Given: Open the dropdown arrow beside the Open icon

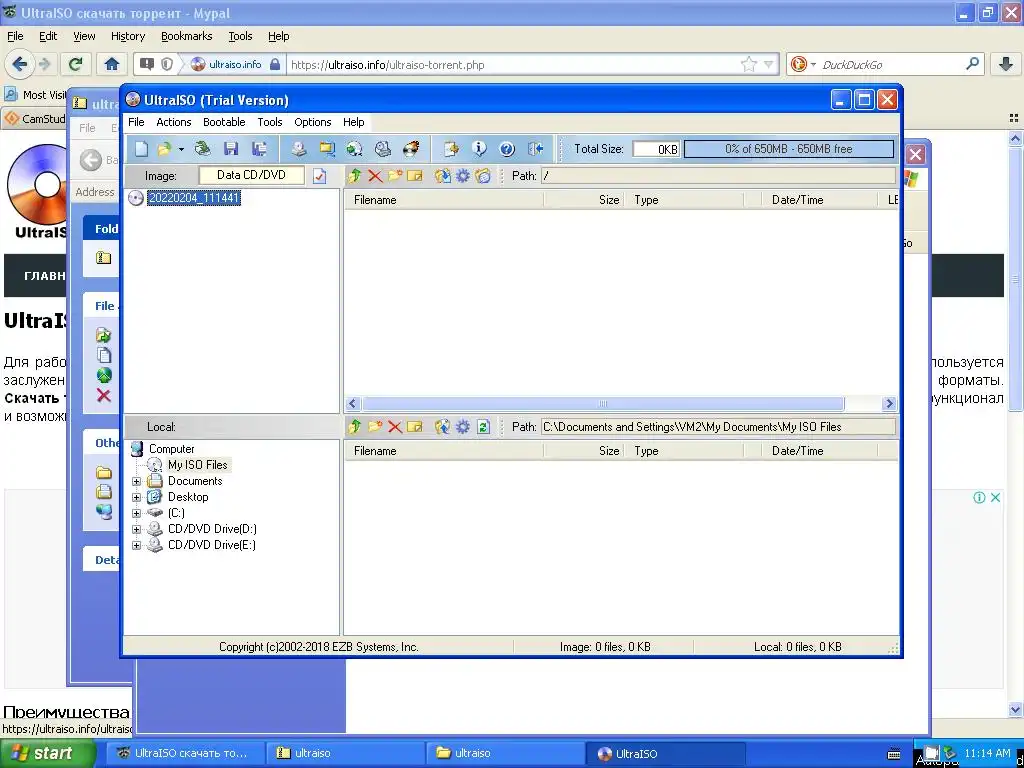Looking at the screenshot, I should 181,149.
